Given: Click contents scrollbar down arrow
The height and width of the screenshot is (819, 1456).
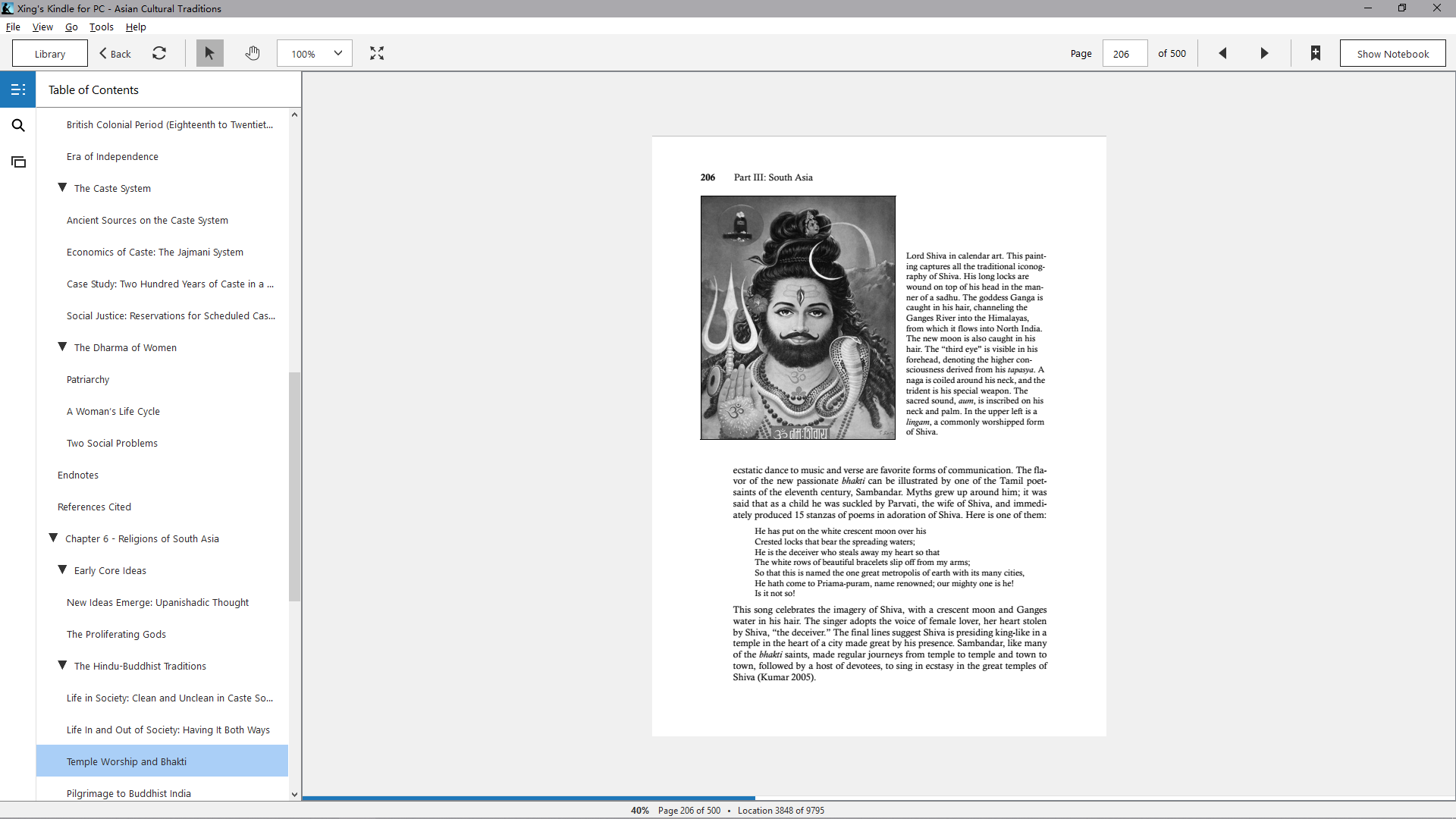Looking at the screenshot, I should click(x=294, y=795).
